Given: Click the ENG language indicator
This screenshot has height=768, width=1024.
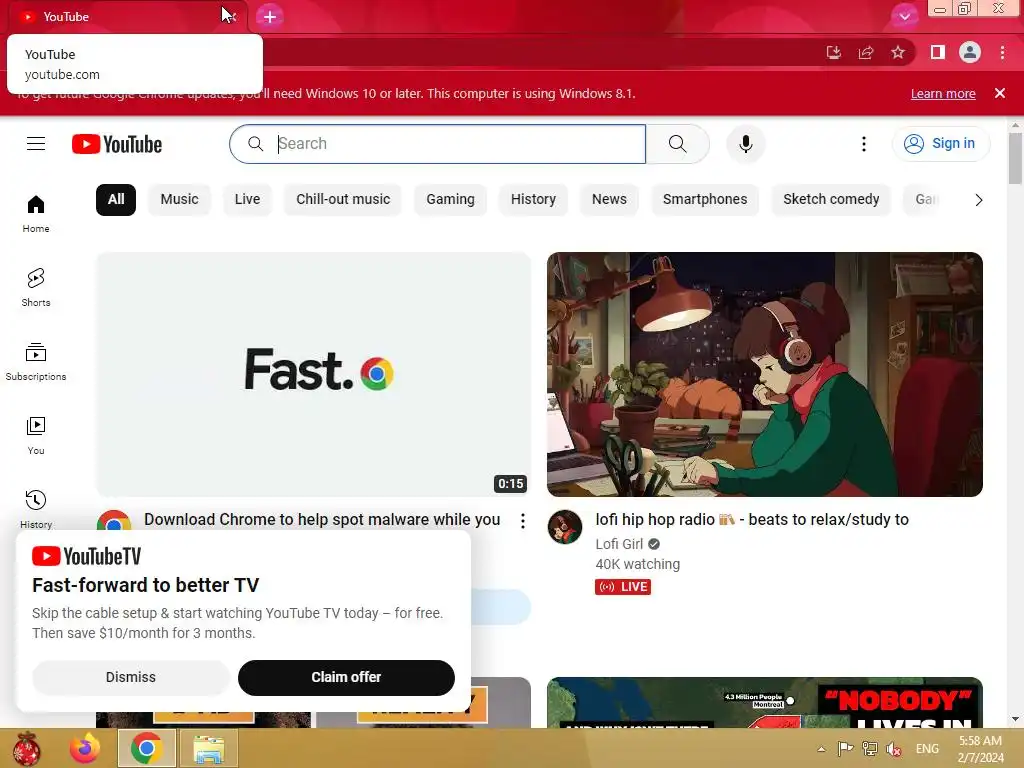Looking at the screenshot, I should [927, 749].
